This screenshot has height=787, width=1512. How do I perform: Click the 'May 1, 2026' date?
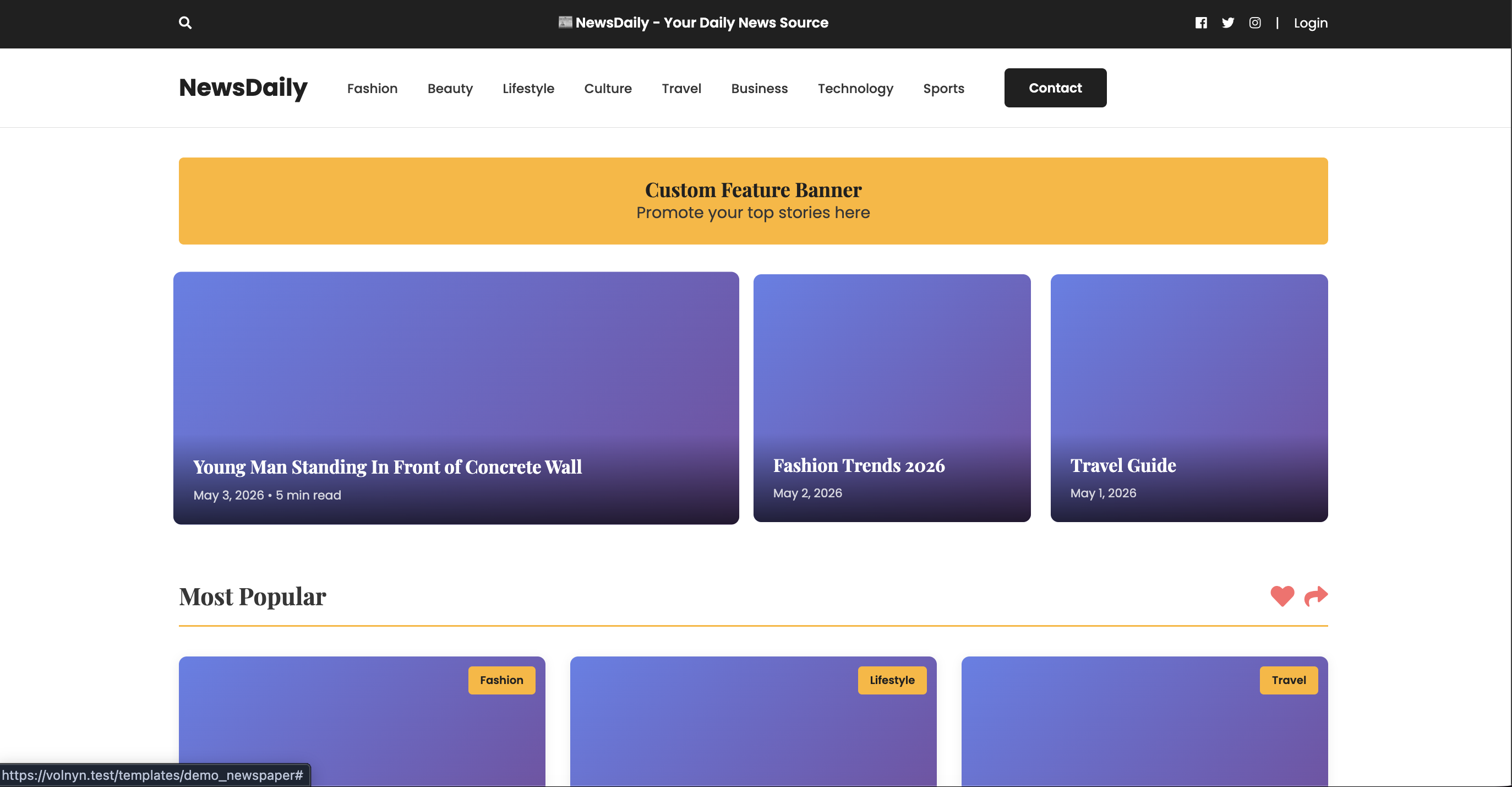(1104, 493)
